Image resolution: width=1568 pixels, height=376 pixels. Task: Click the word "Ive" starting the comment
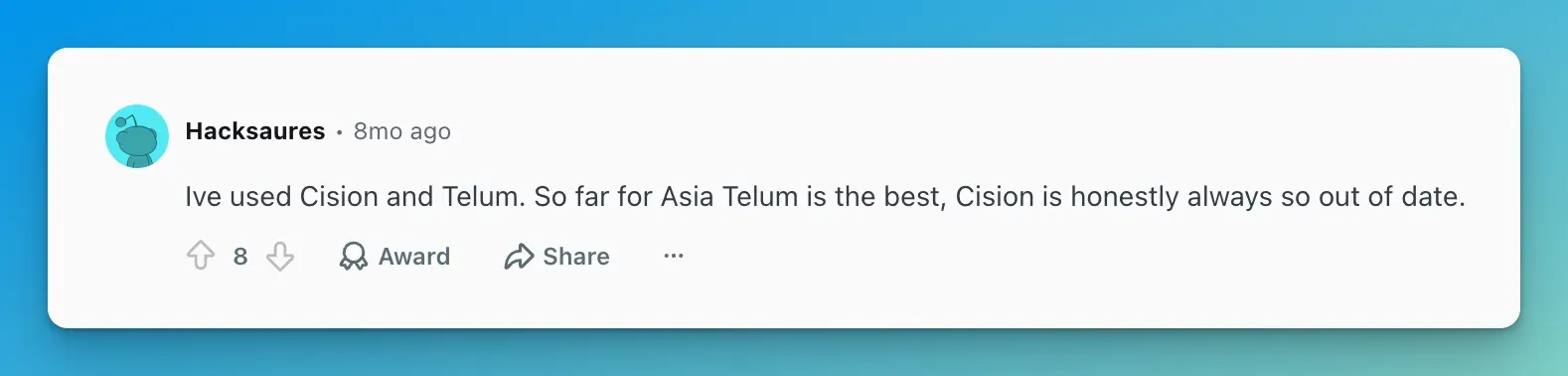[203, 197]
